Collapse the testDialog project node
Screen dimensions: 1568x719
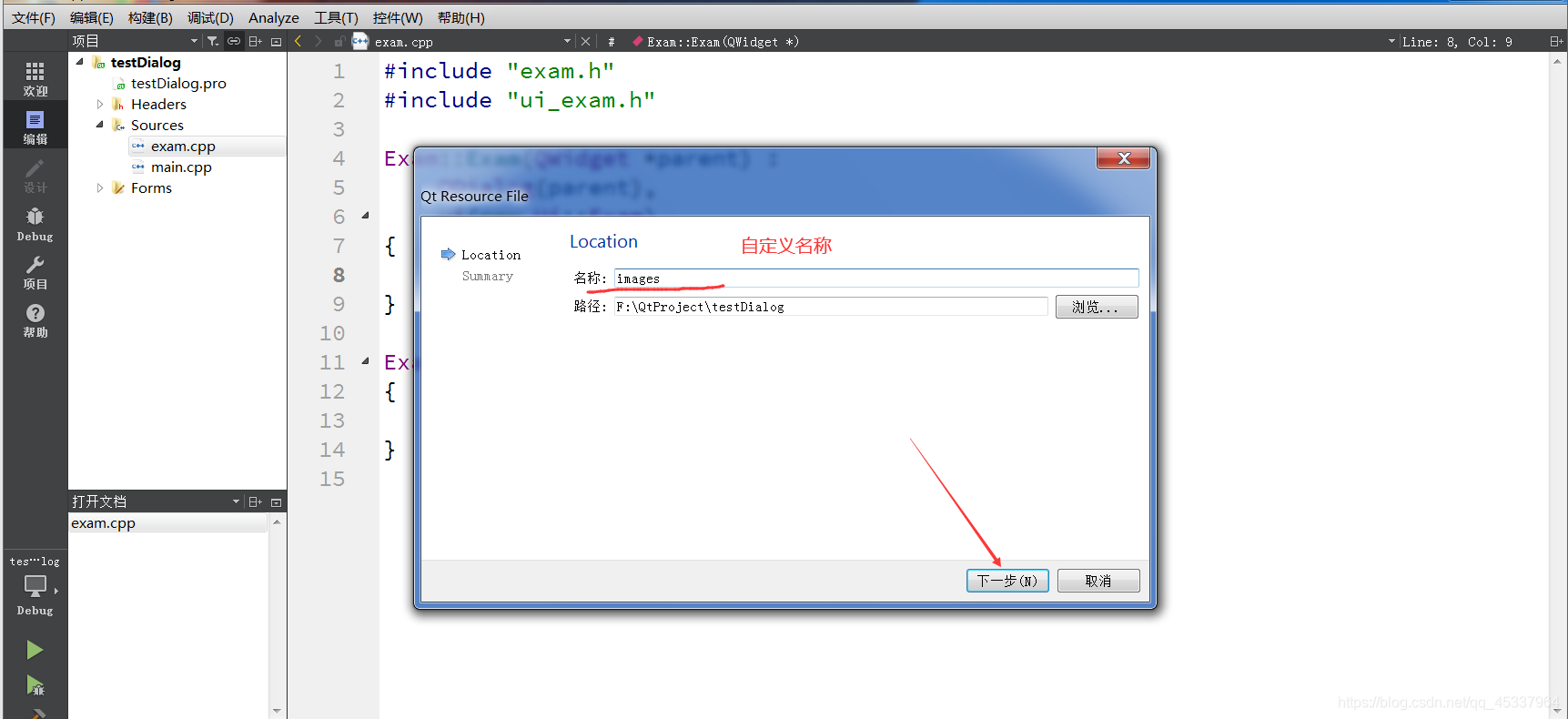point(79,62)
